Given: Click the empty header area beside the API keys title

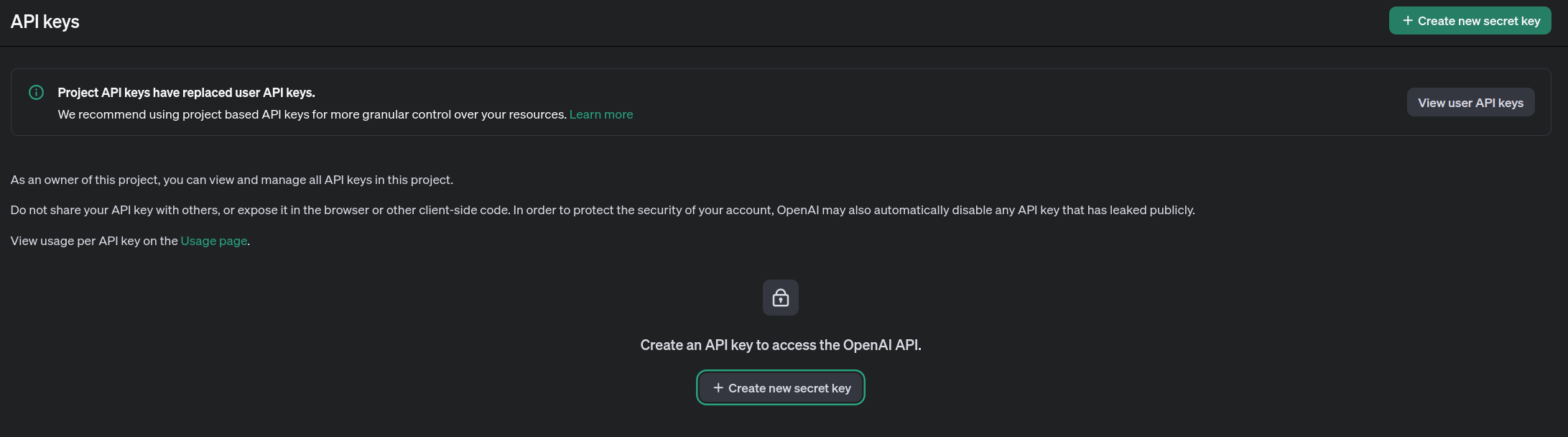Looking at the screenshot, I should click(718, 22).
